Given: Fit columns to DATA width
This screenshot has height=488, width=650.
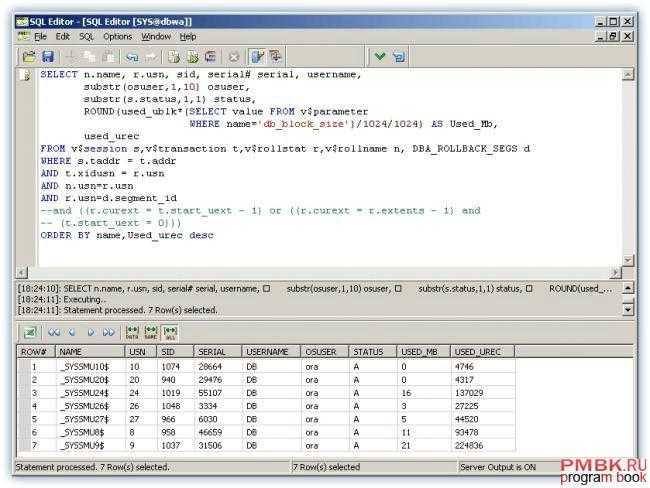Looking at the screenshot, I should (x=132, y=332).
